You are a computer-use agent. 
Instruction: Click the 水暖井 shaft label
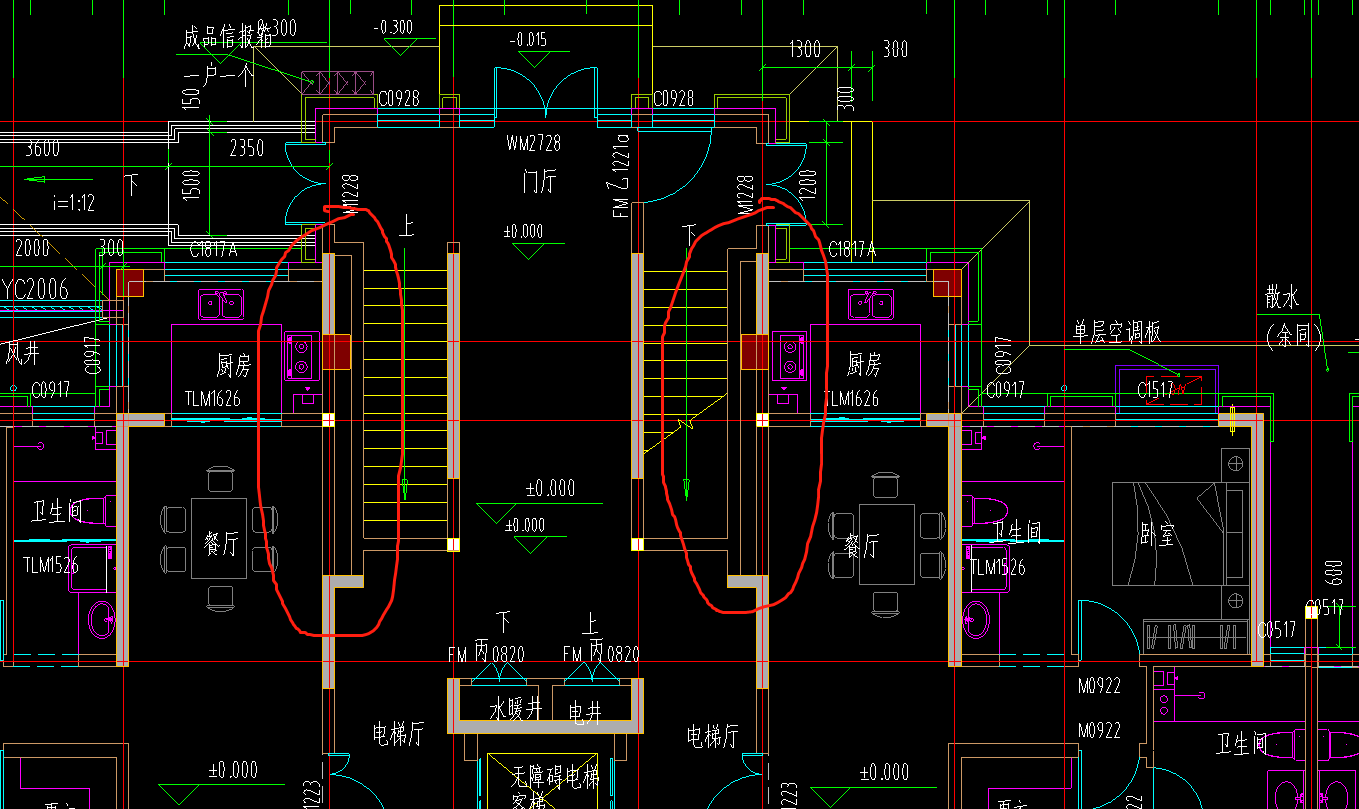(x=515, y=709)
